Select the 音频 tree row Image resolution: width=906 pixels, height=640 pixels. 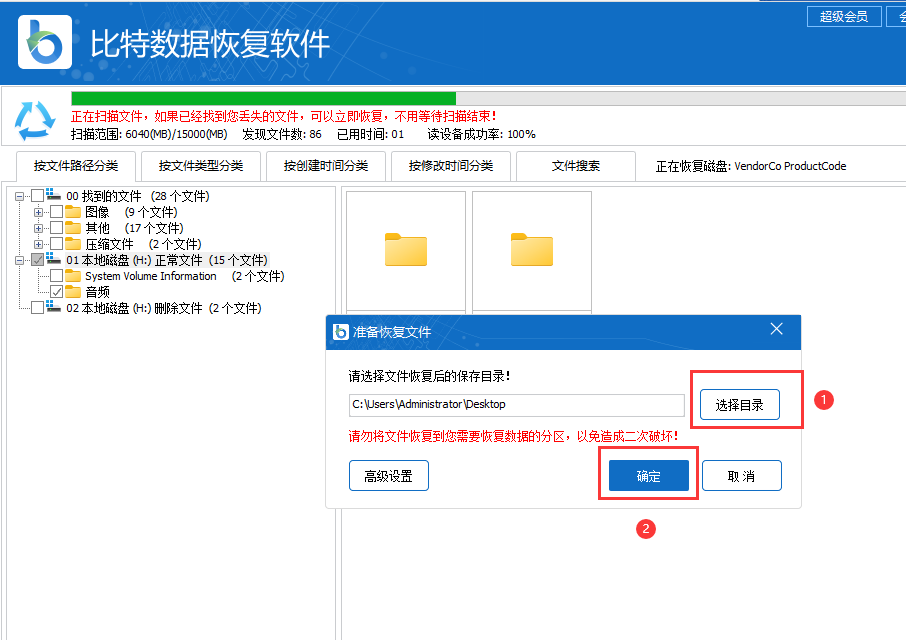pos(97,292)
